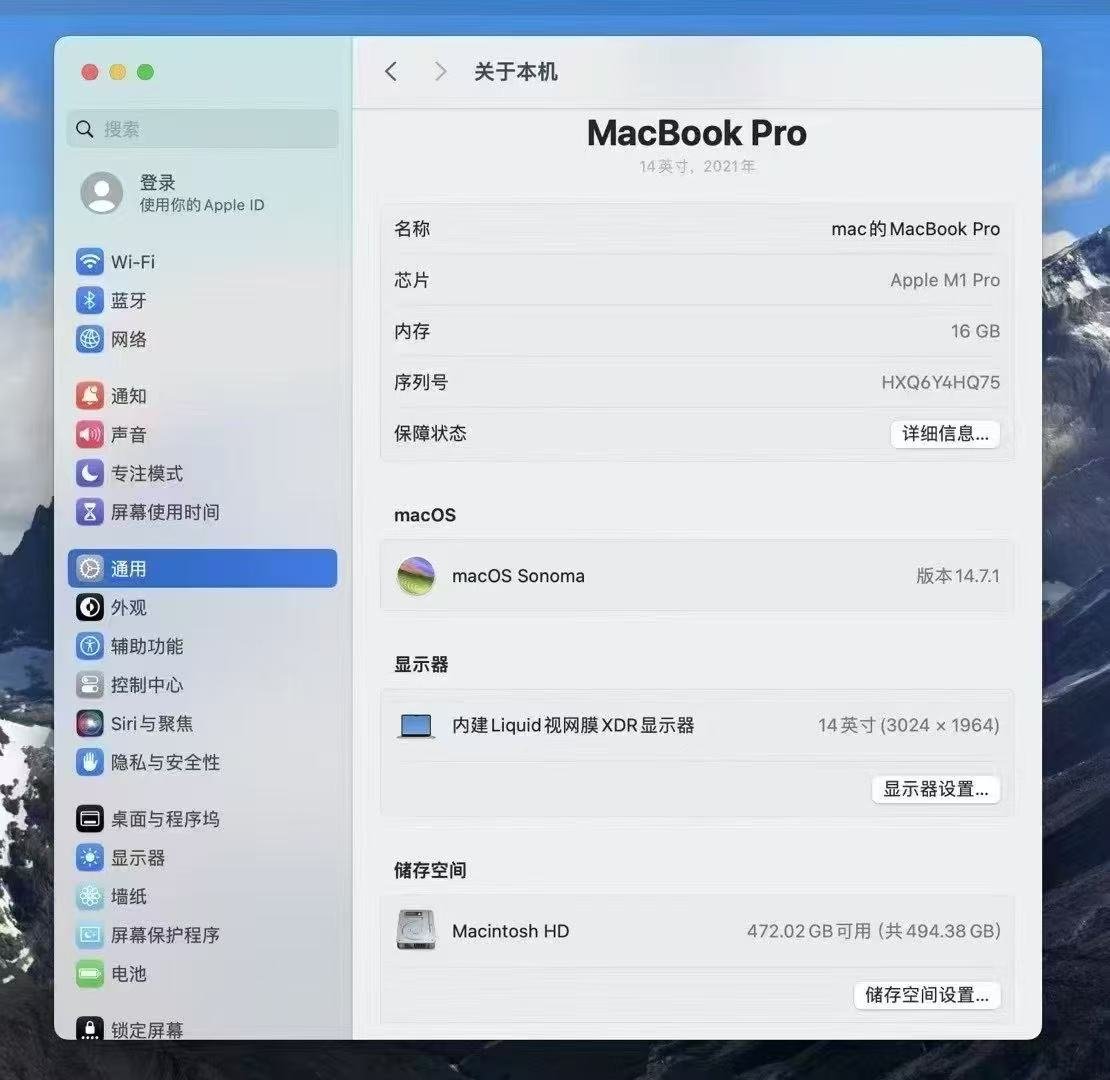The width and height of the screenshot is (1110, 1080).
Task: Select serial number HXQ6Y4HQ75
Action: [940, 382]
